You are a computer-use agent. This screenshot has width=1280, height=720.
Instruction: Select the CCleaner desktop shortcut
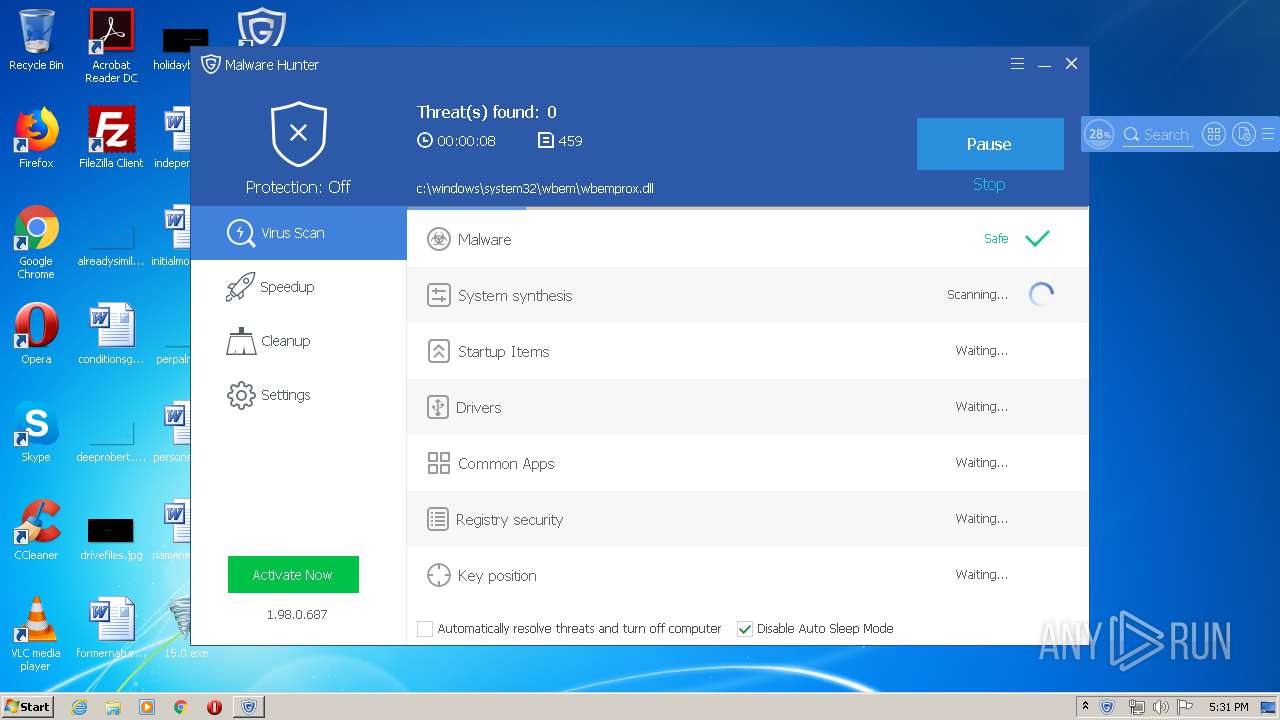(x=36, y=530)
